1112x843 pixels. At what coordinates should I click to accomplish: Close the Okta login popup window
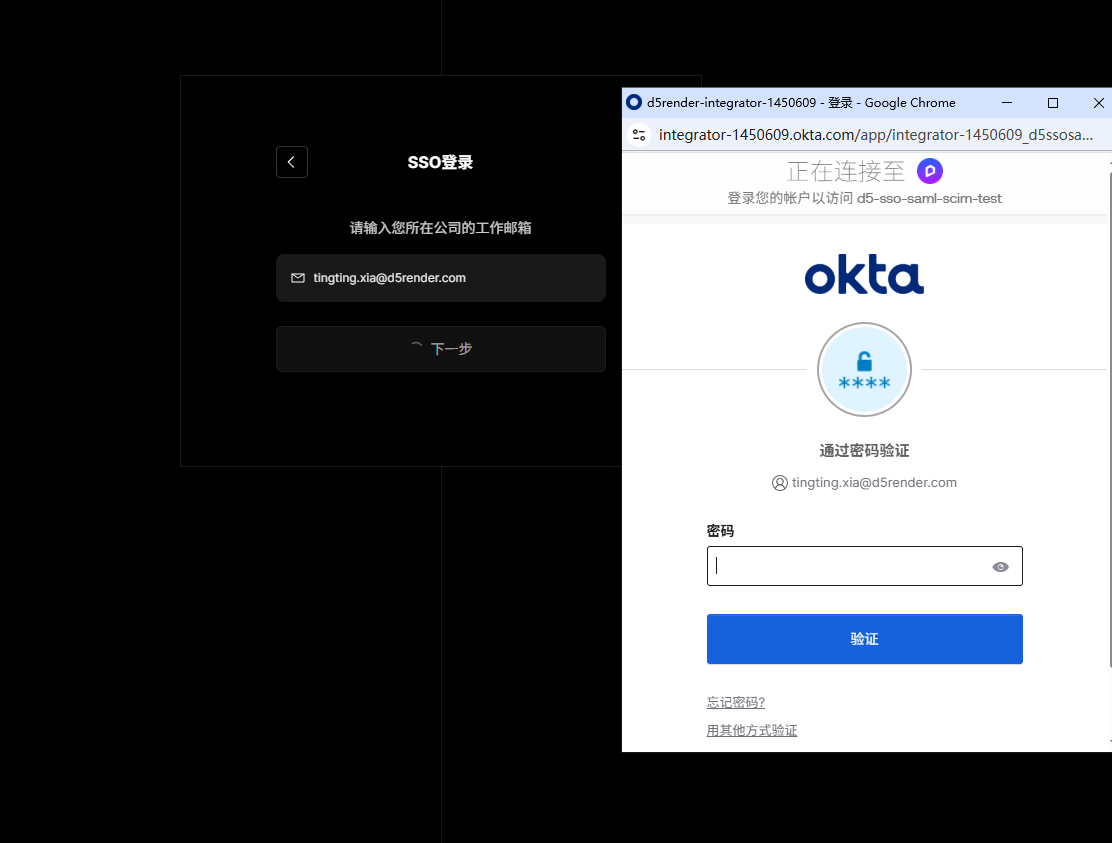[x=1098, y=103]
